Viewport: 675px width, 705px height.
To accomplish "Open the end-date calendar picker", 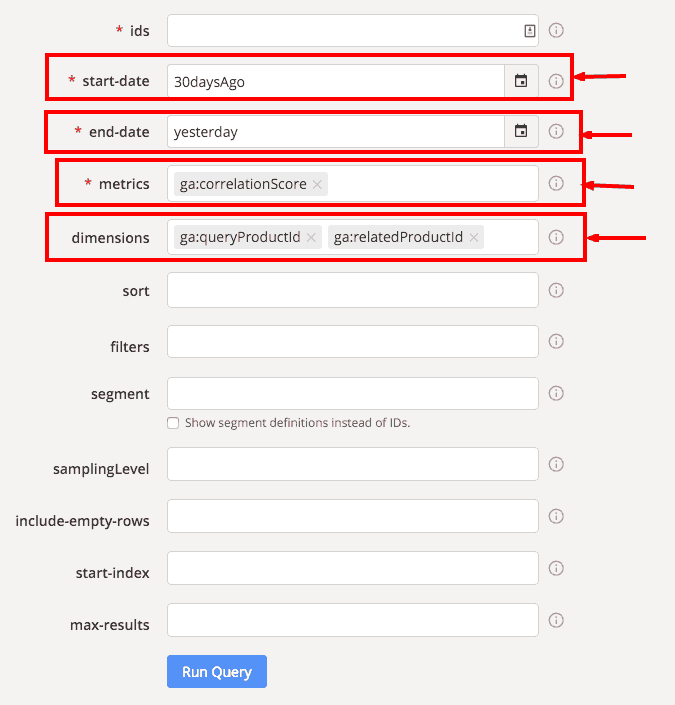I will pyautogui.click(x=521, y=131).
